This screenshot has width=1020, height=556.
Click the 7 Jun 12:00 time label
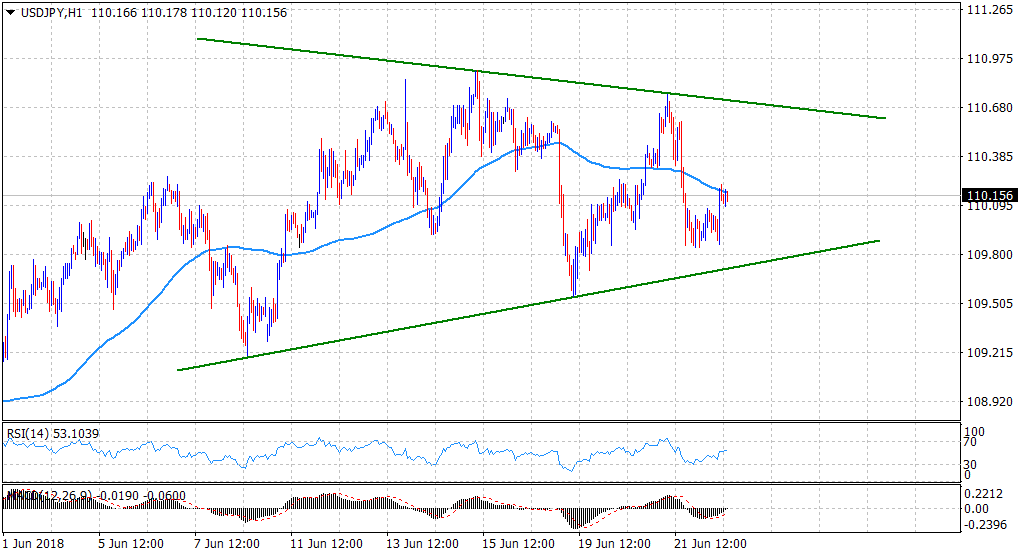(226, 544)
